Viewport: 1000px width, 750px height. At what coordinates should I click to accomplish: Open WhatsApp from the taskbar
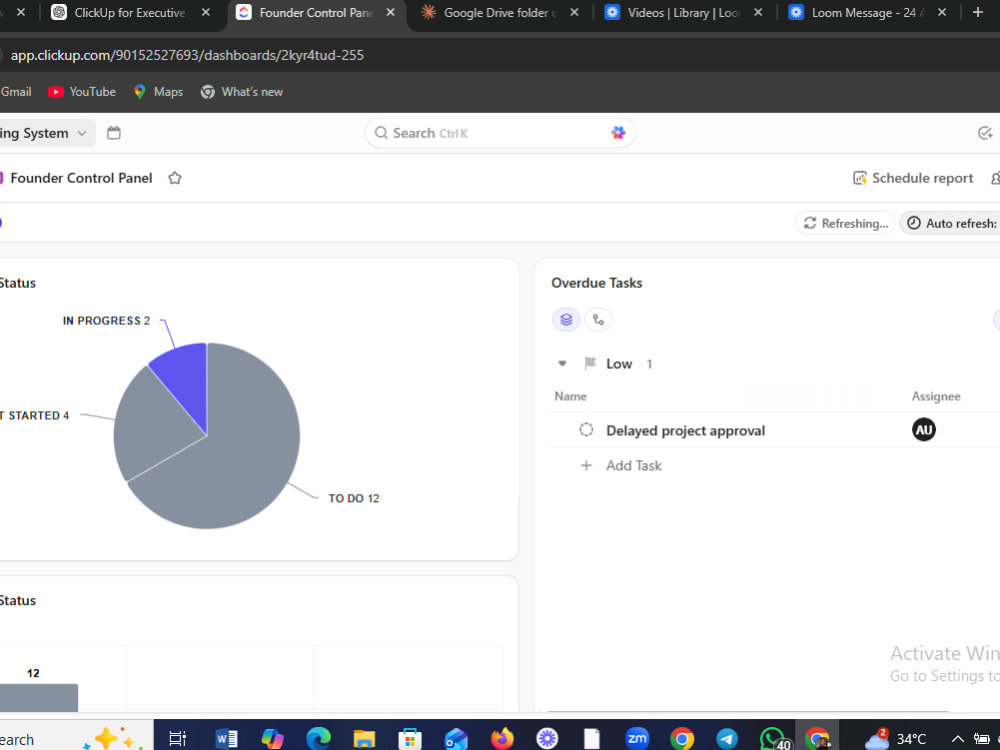click(774, 739)
